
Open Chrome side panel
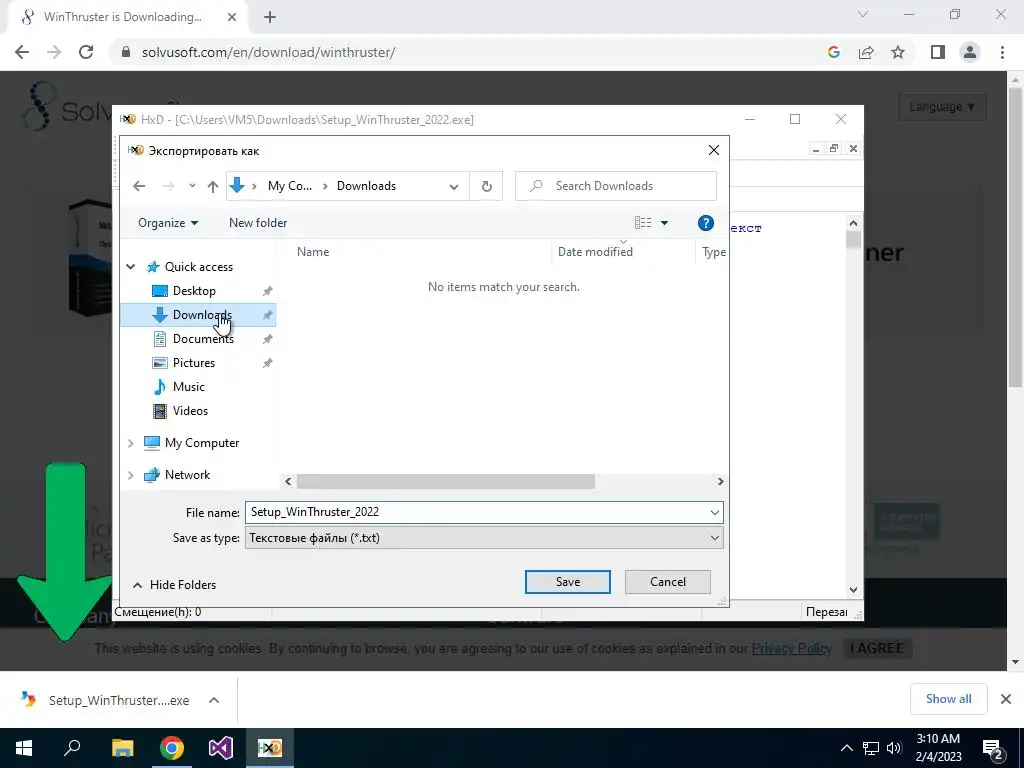pyautogui.click(x=938, y=52)
